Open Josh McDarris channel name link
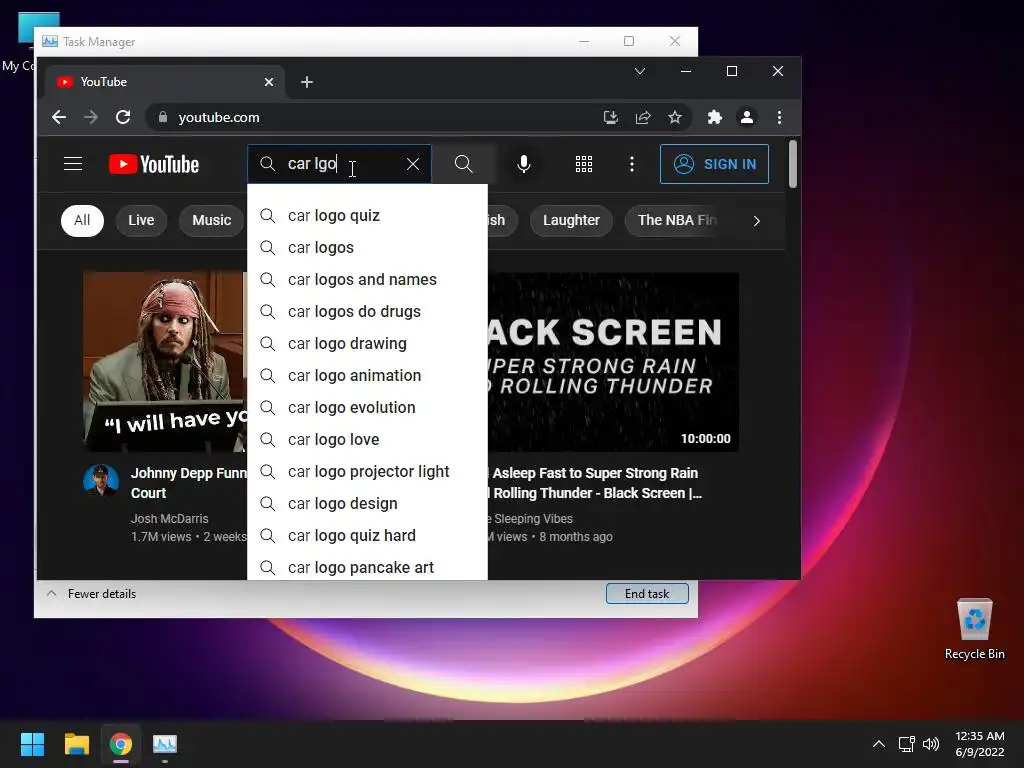The height and width of the screenshot is (768, 1024). [x=170, y=519]
